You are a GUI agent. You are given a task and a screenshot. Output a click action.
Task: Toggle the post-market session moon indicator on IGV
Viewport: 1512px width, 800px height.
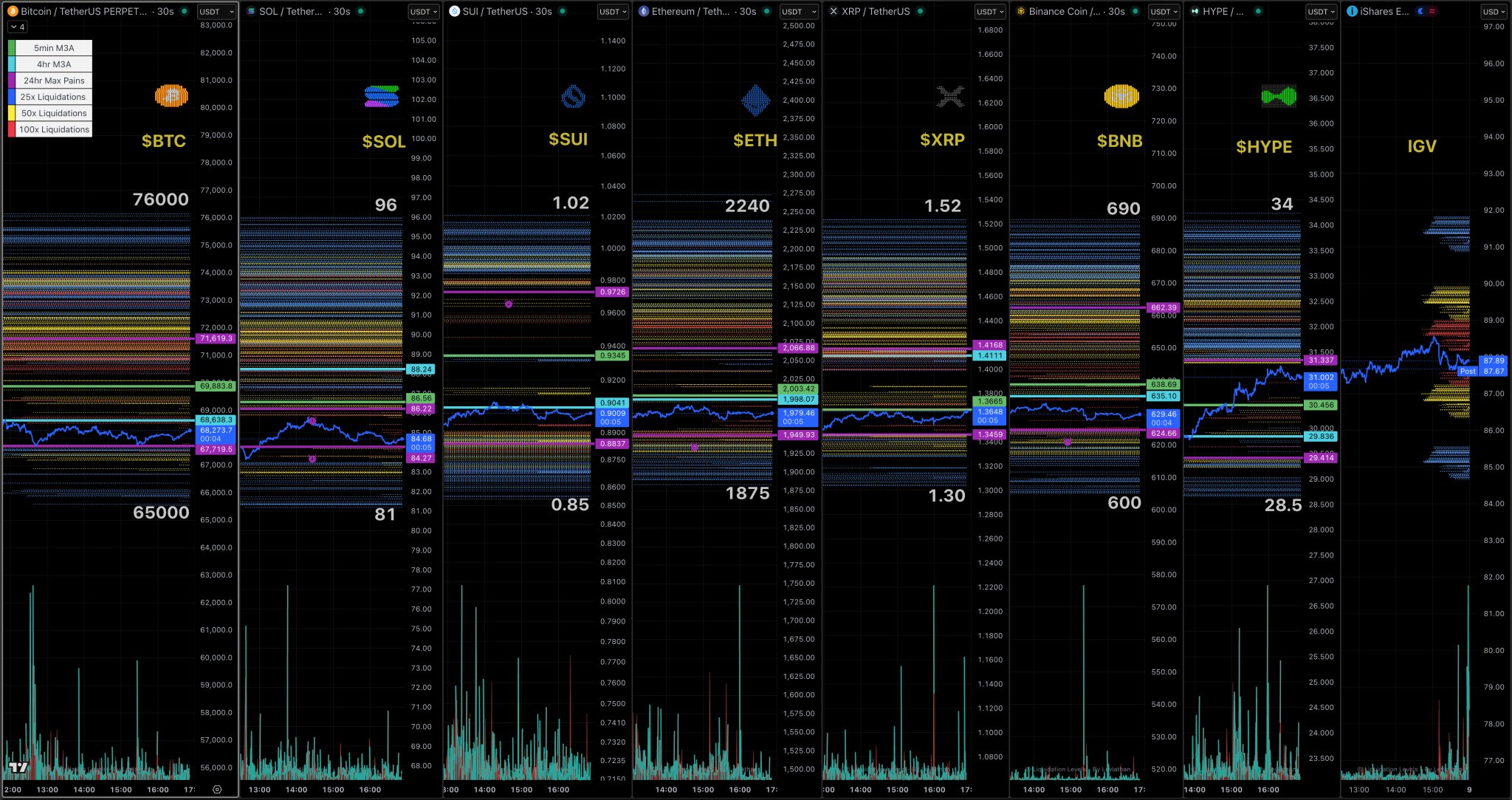click(1421, 11)
